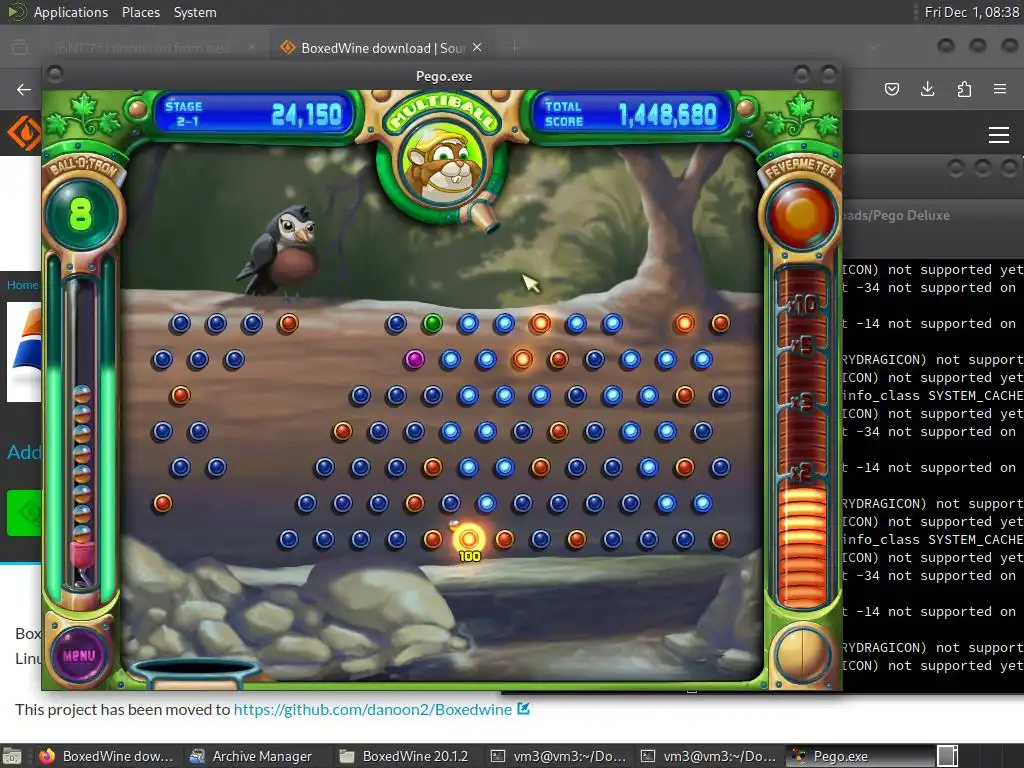Open the Applications menu
Image resolution: width=1024 pixels, height=768 pixels.
click(71, 12)
